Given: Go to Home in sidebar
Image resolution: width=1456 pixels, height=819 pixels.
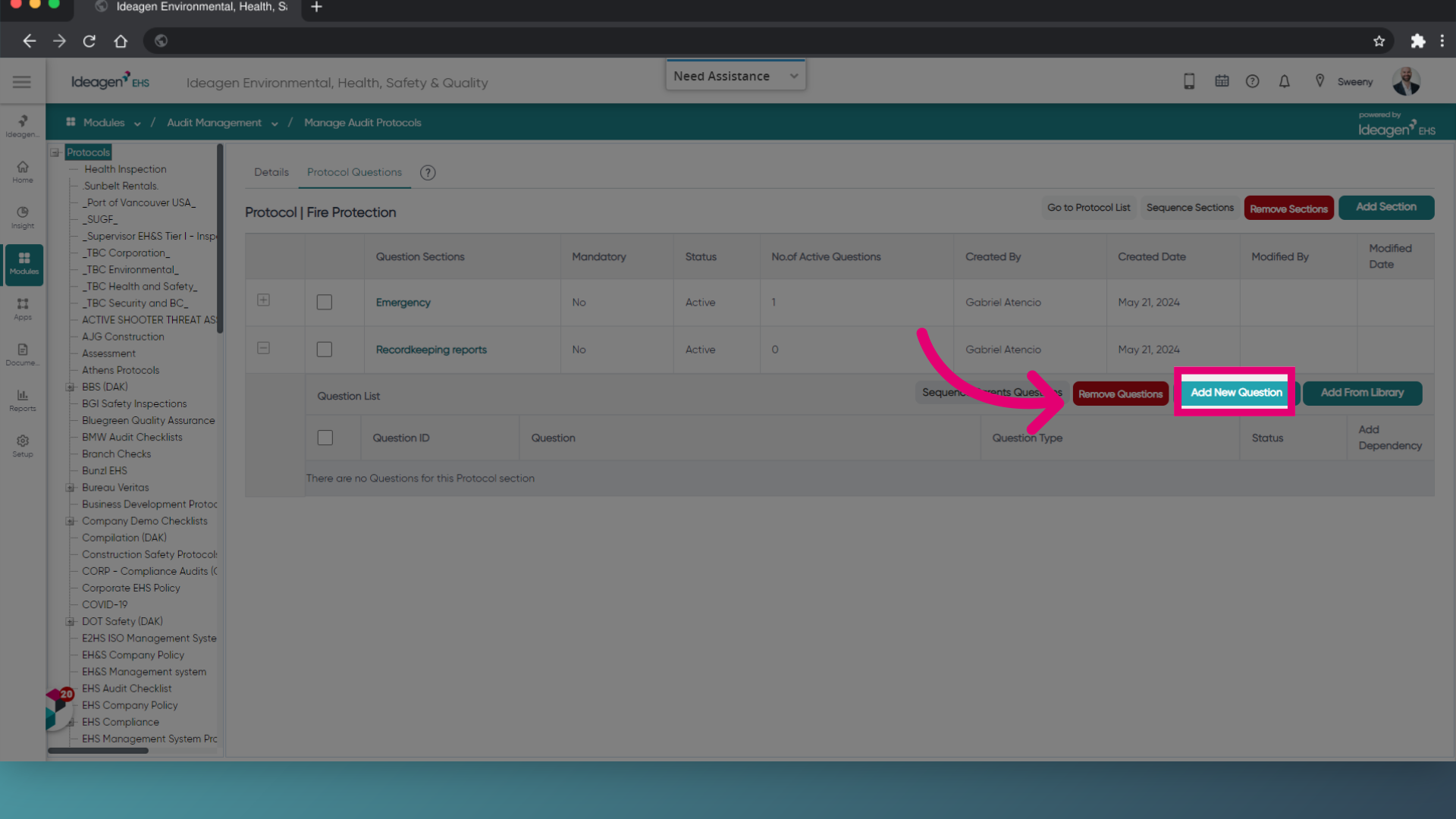Looking at the screenshot, I should pos(23,172).
